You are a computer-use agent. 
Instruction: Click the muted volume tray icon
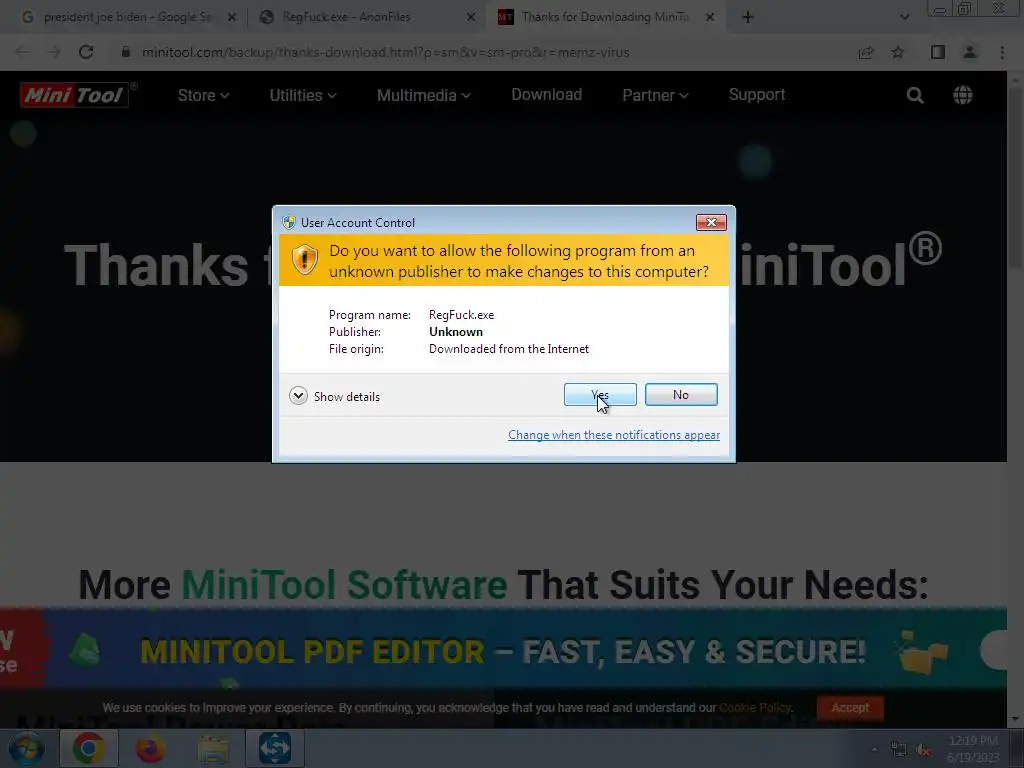(x=923, y=750)
